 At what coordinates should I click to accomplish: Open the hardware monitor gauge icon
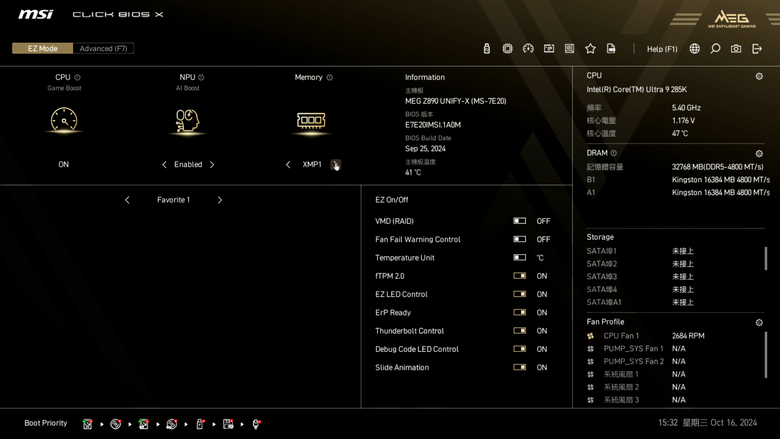[x=528, y=48]
